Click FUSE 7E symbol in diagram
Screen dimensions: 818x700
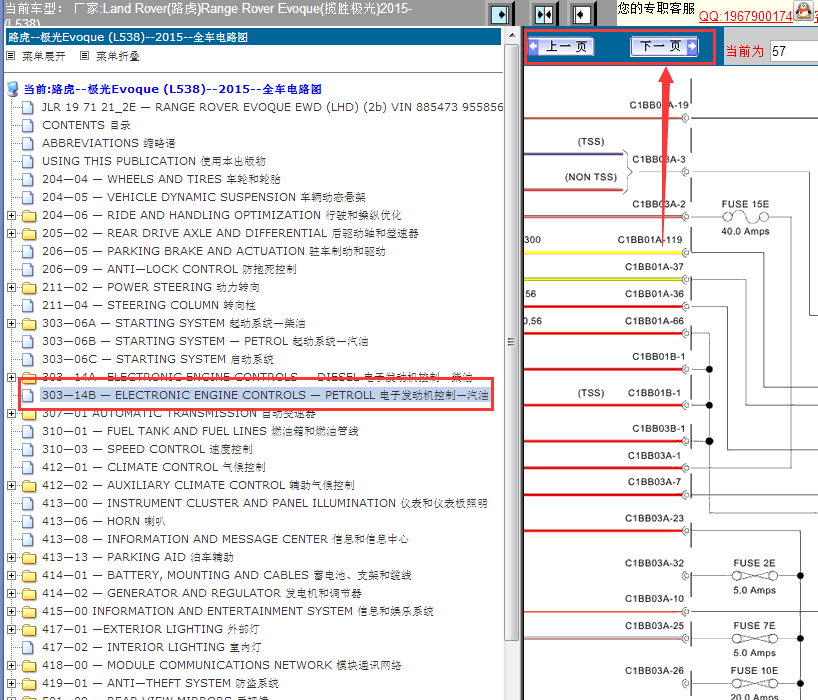click(754, 638)
